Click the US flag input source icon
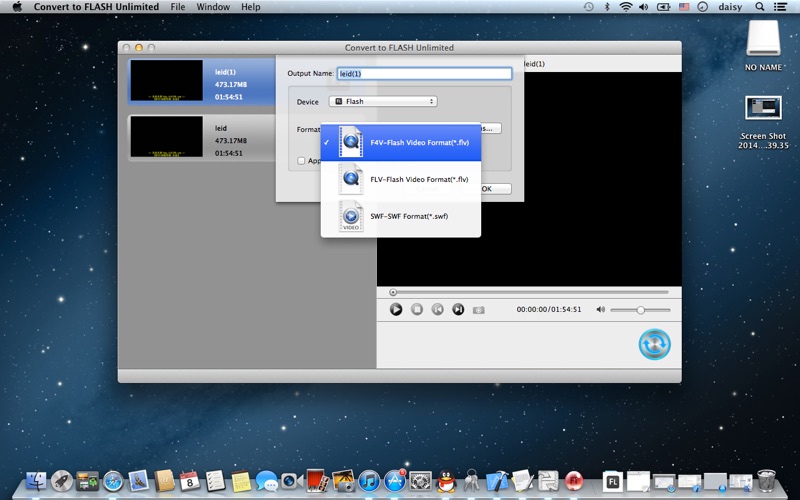This screenshot has width=800, height=500. pyautogui.click(x=684, y=7)
